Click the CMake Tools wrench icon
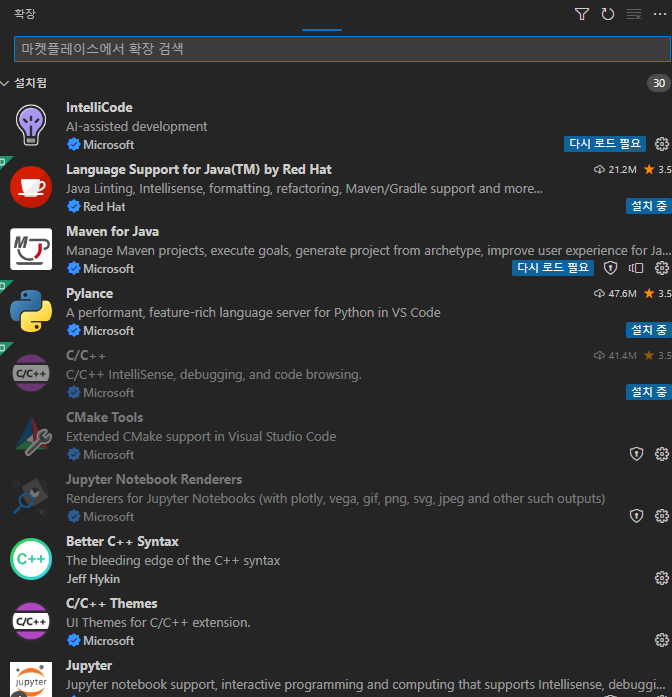 point(33,437)
